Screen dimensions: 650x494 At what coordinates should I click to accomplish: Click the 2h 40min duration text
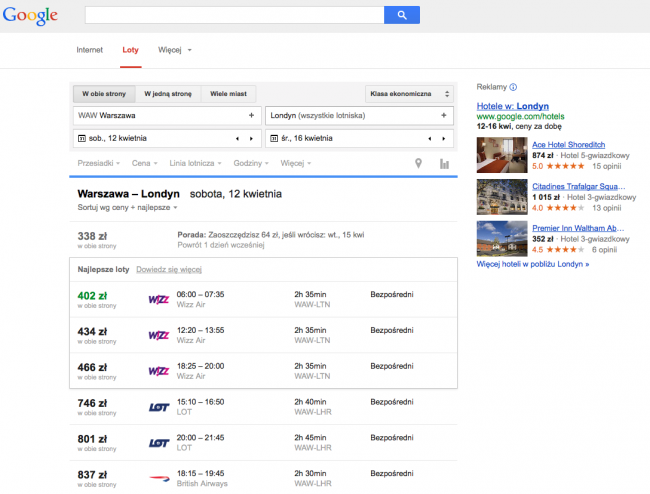point(310,402)
